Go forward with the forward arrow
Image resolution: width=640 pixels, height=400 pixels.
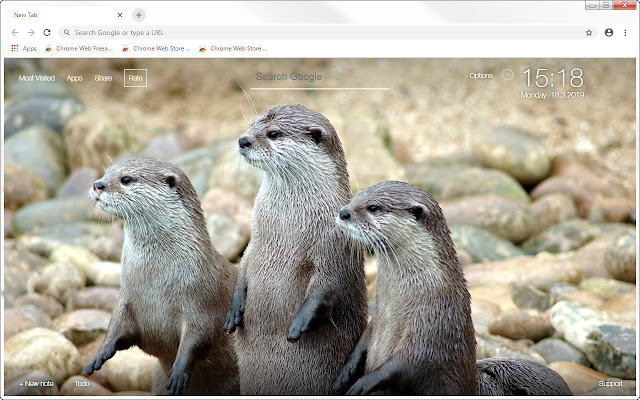pyautogui.click(x=31, y=33)
